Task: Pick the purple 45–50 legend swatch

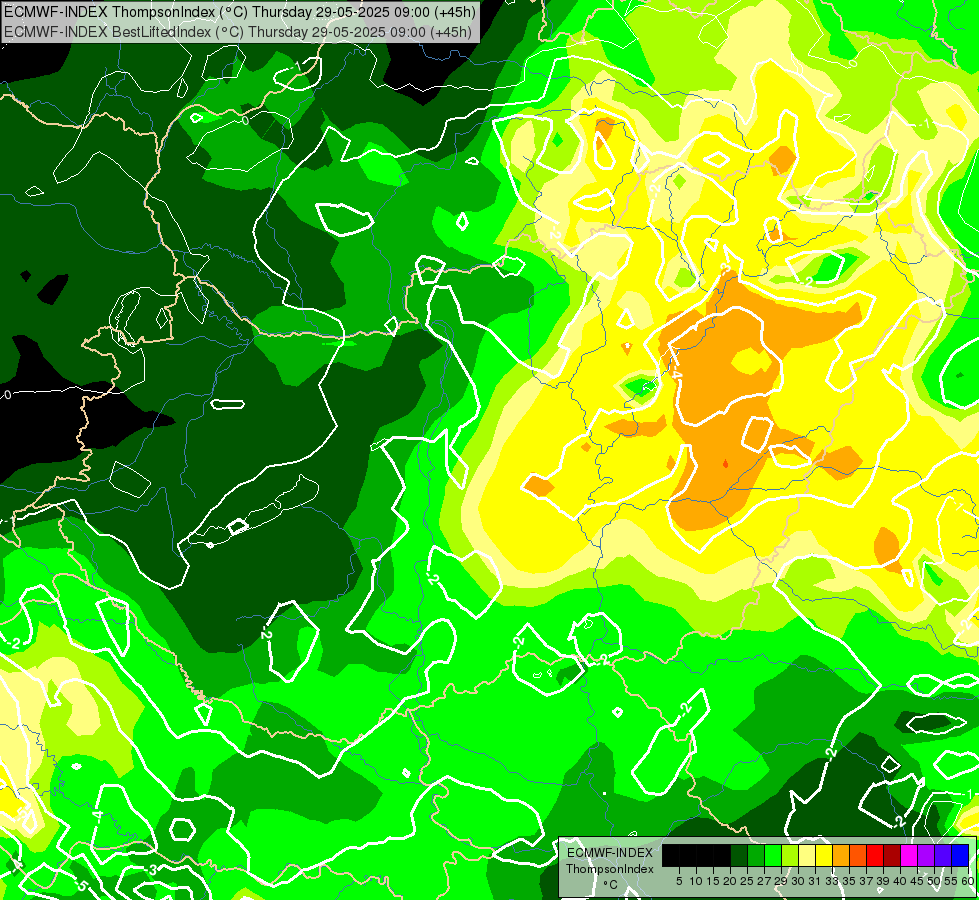Action: pyautogui.click(x=927, y=855)
